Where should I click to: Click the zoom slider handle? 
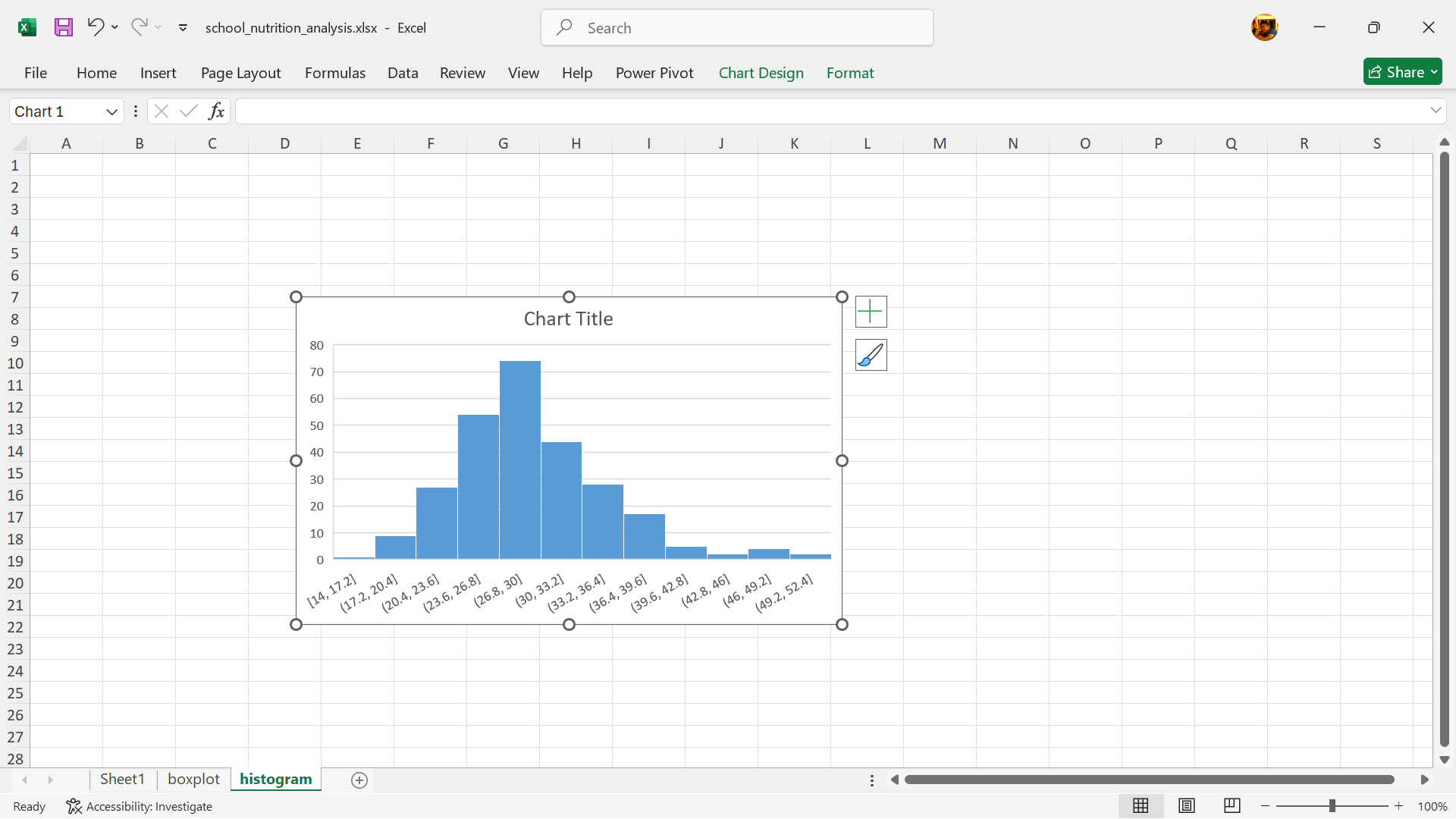pyautogui.click(x=1332, y=806)
